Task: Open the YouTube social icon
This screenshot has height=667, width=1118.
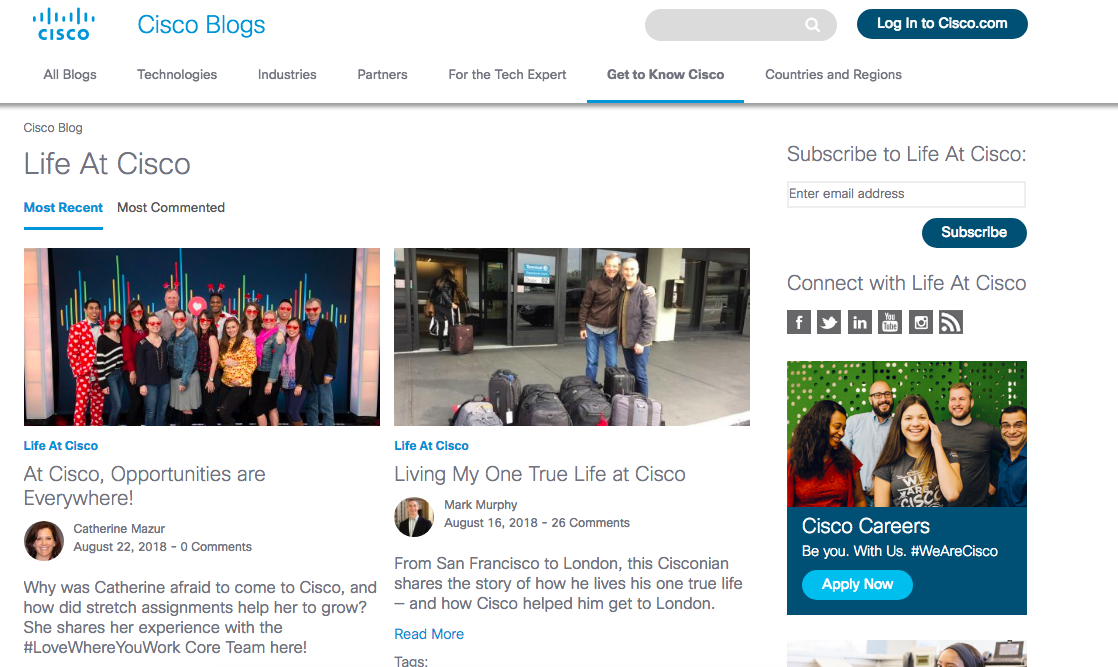Action: pyautogui.click(x=890, y=322)
